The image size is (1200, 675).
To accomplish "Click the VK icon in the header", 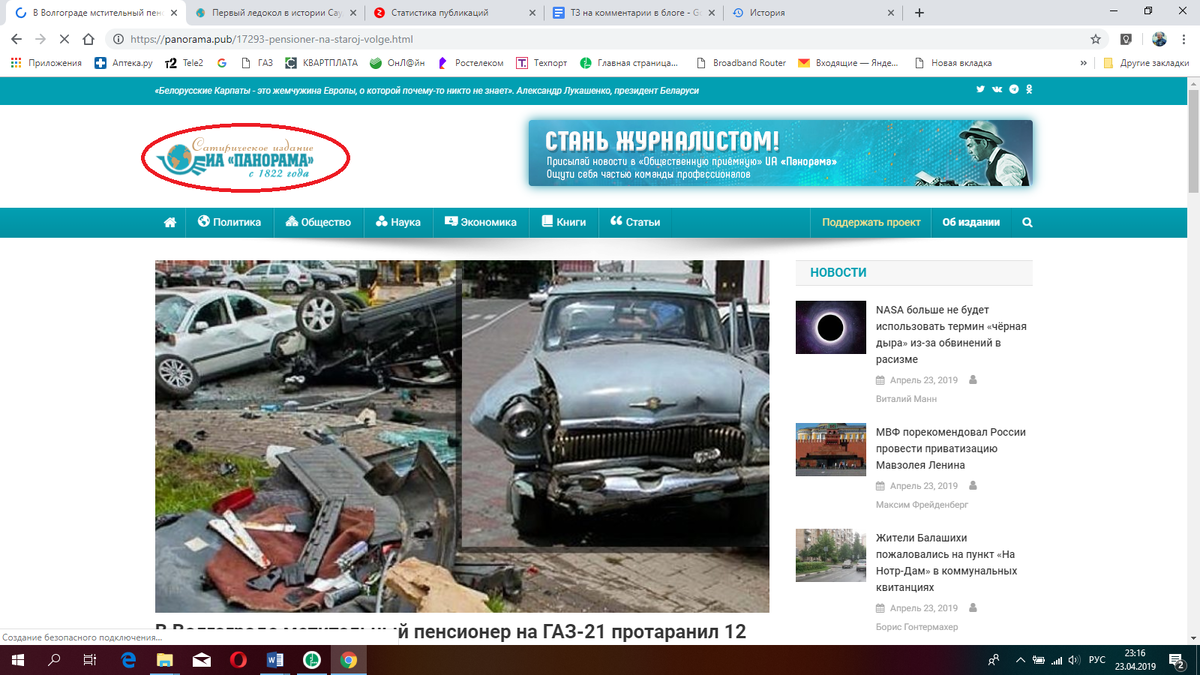I will 997,89.
